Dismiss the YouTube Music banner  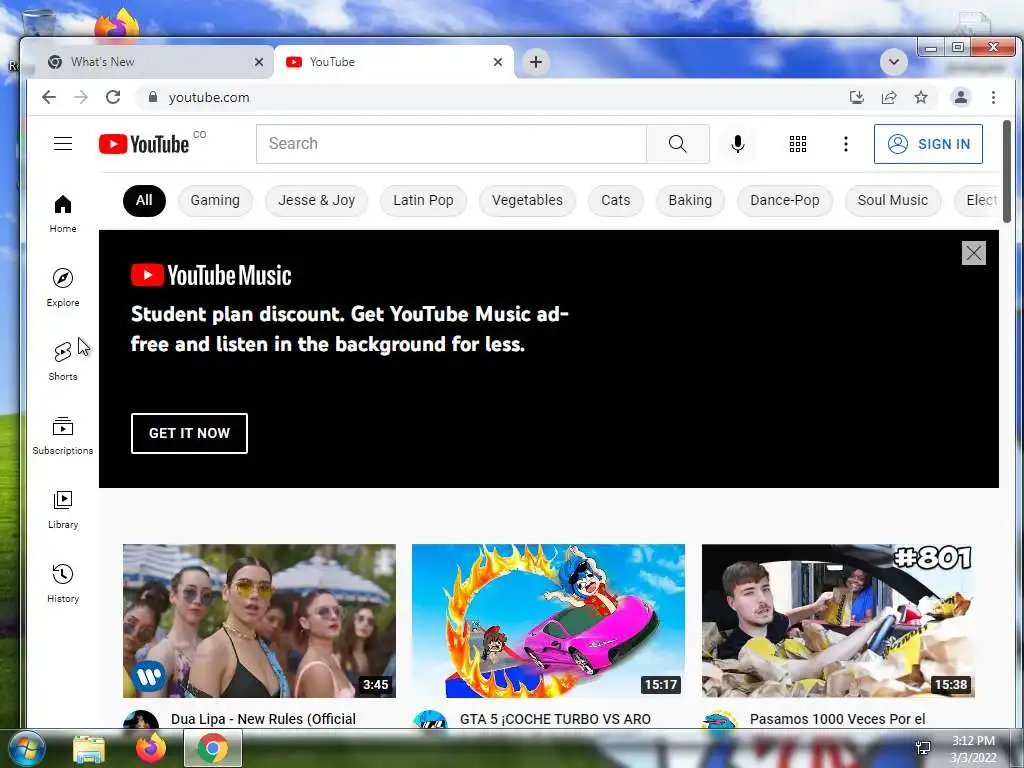pyautogui.click(x=974, y=253)
